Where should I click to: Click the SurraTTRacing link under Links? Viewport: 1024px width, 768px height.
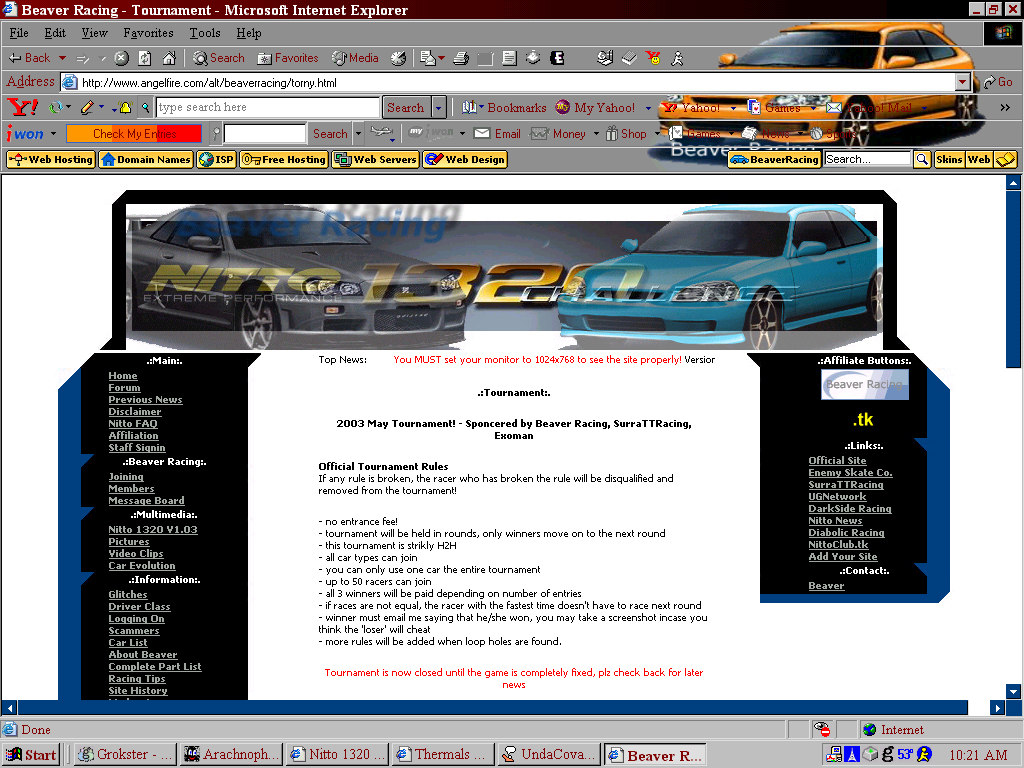[x=845, y=485]
